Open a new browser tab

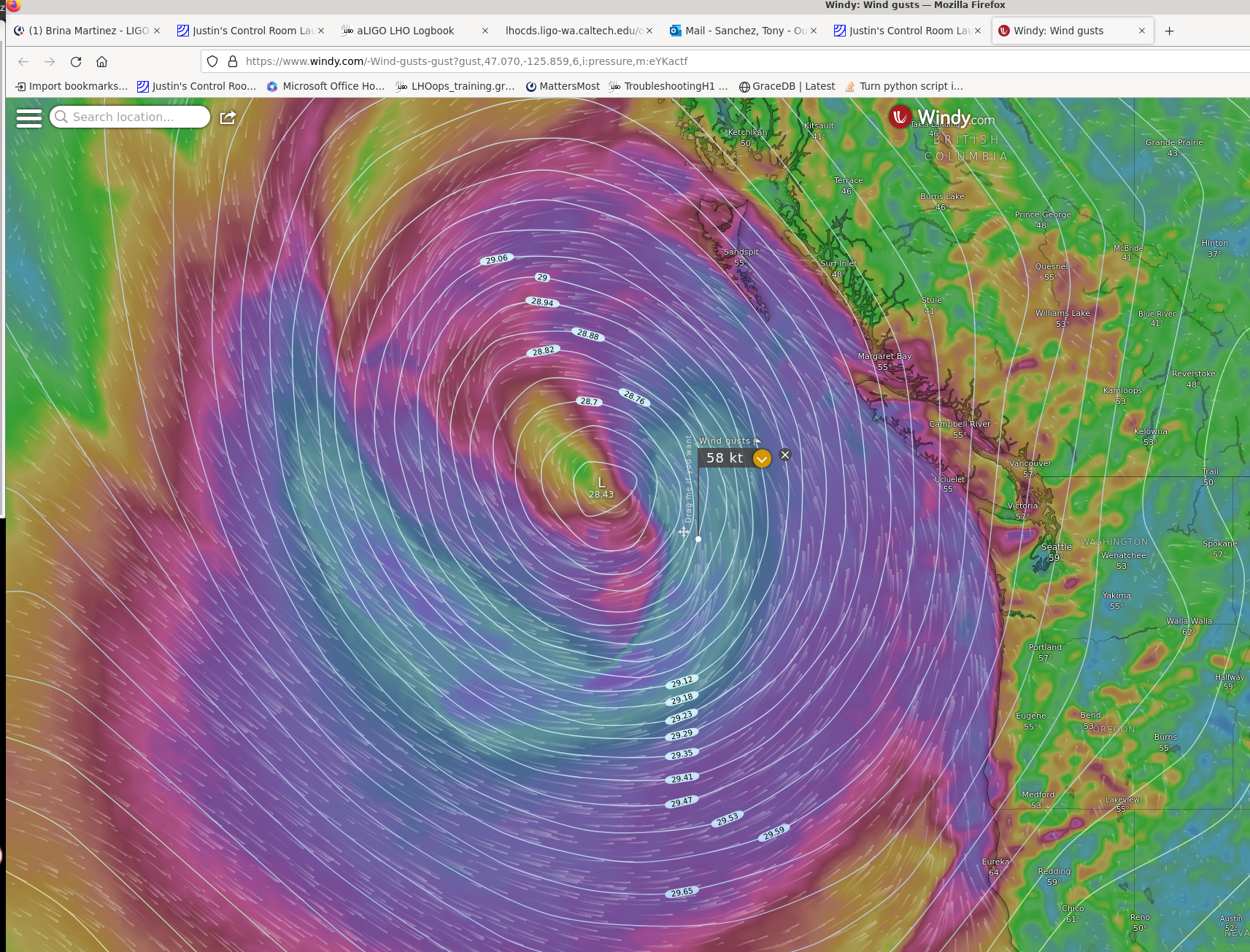pyautogui.click(x=1170, y=31)
